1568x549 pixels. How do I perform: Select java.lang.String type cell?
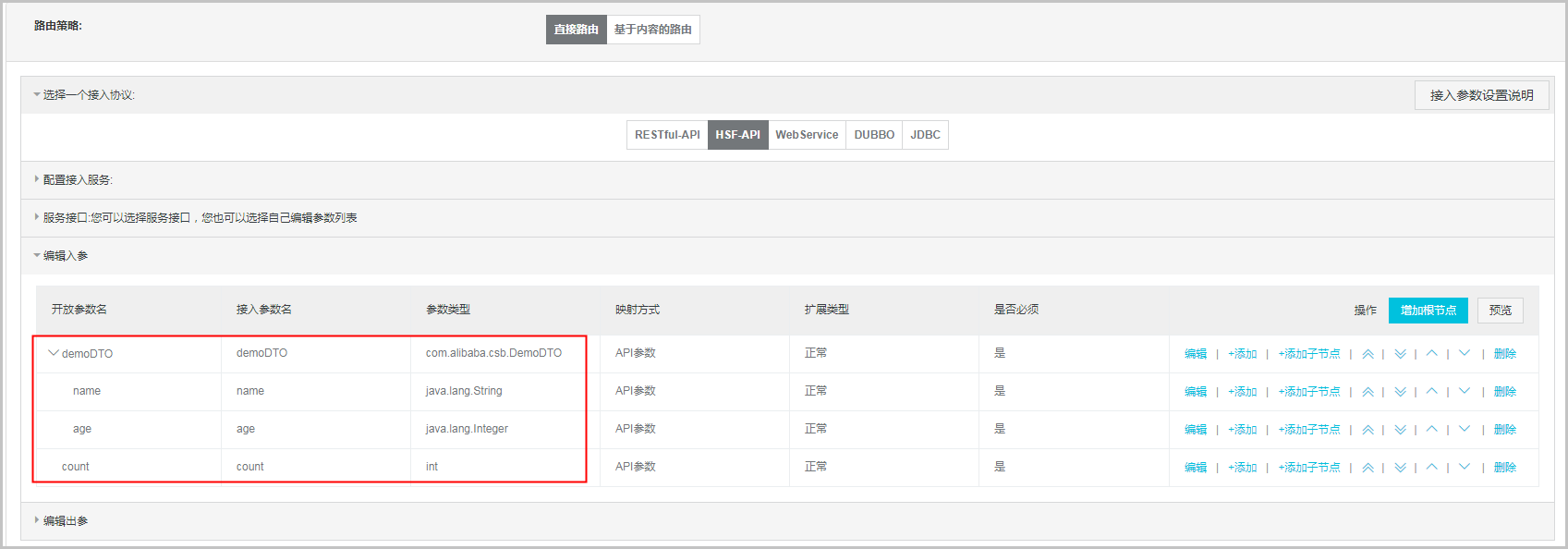coord(464,391)
